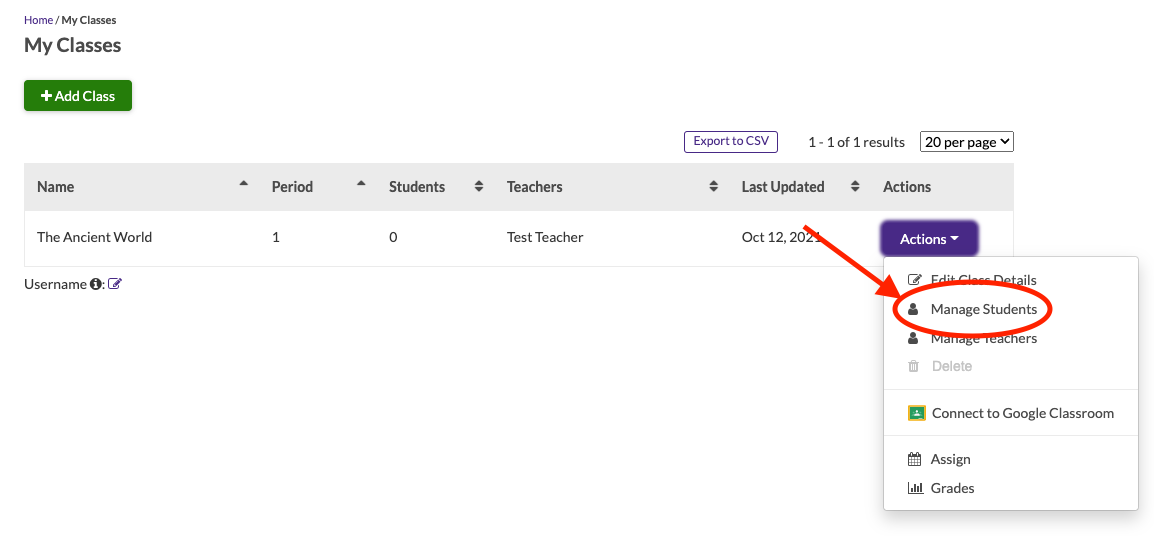Click the trash icon beside Delete
Screen dimensions: 1154x536
click(913, 366)
